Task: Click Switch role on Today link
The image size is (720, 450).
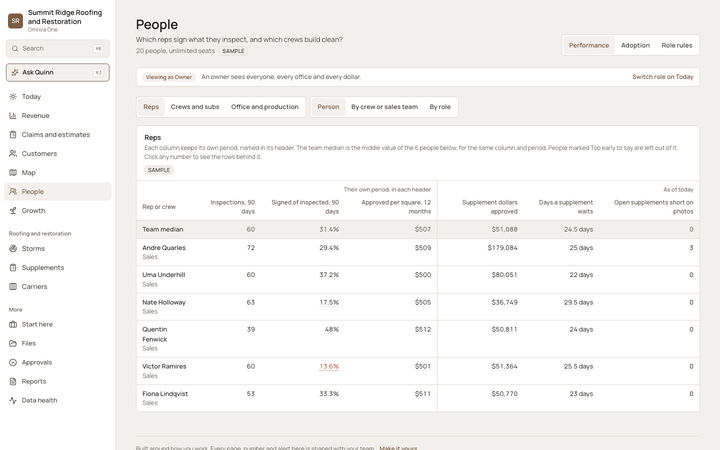Action: [663, 77]
